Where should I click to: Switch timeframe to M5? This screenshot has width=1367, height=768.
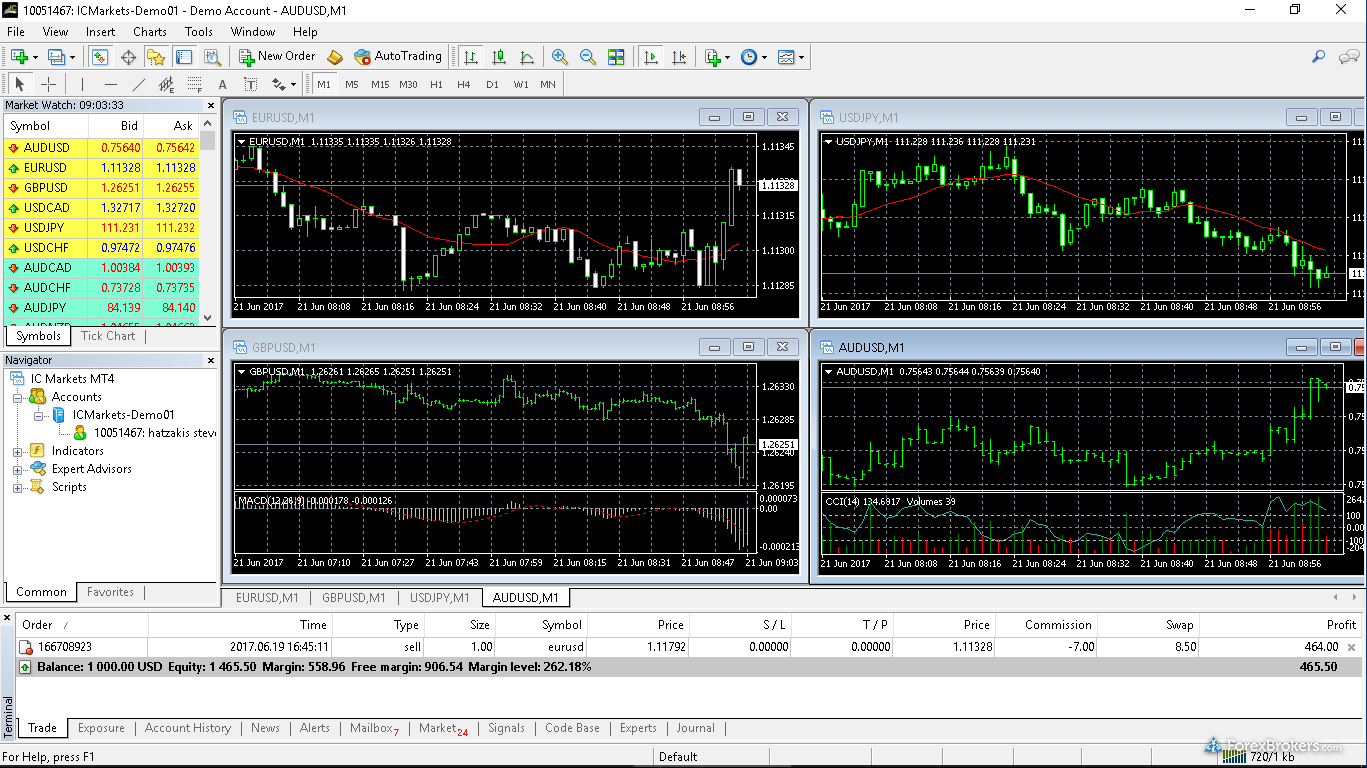coord(352,84)
